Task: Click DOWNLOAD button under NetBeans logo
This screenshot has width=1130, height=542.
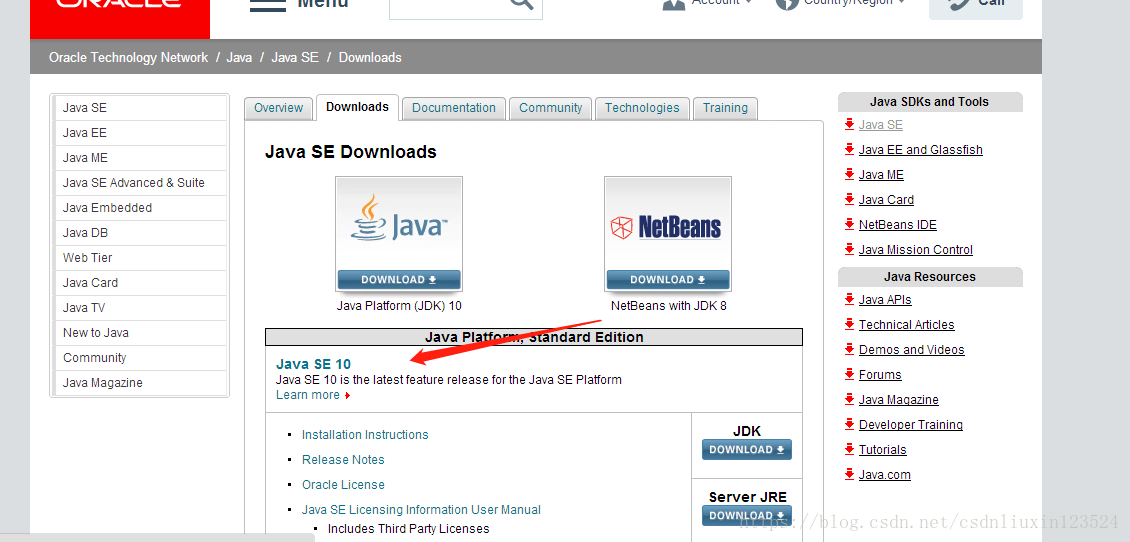Action: click(x=667, y=280)
